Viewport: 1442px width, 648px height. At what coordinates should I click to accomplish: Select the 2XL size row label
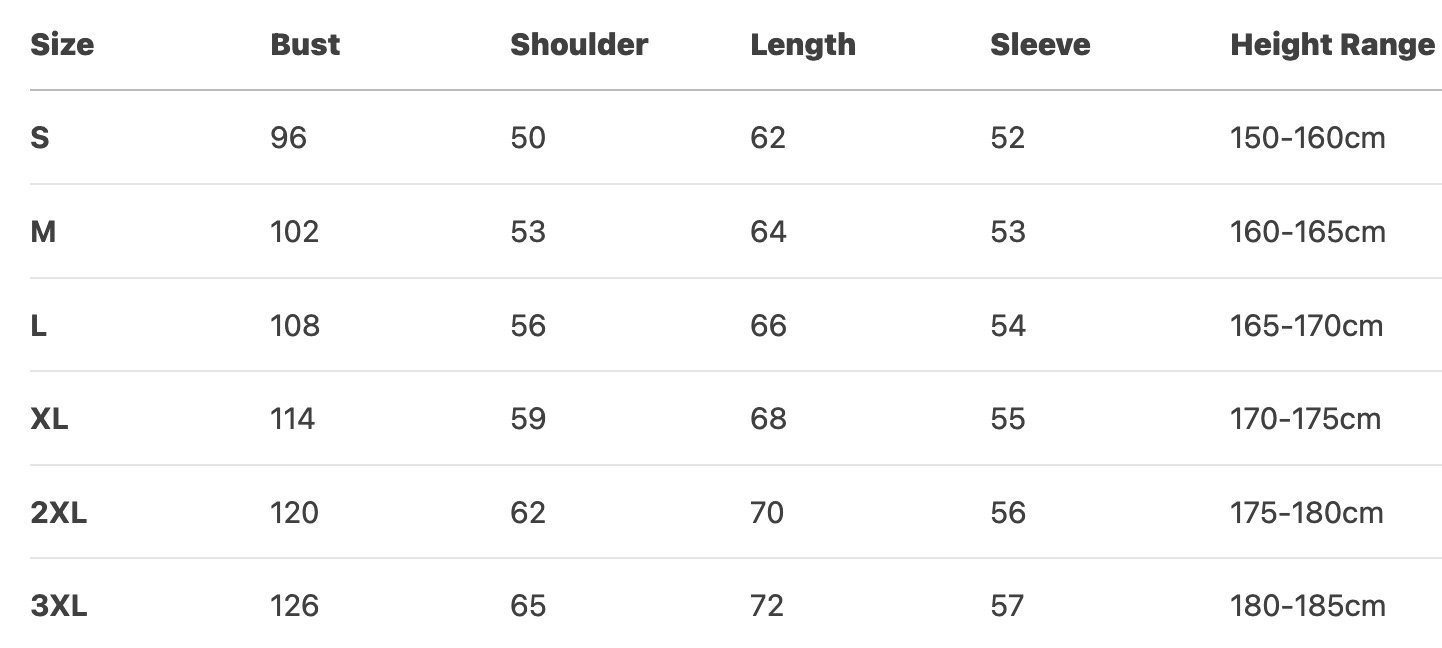[59, 513]
